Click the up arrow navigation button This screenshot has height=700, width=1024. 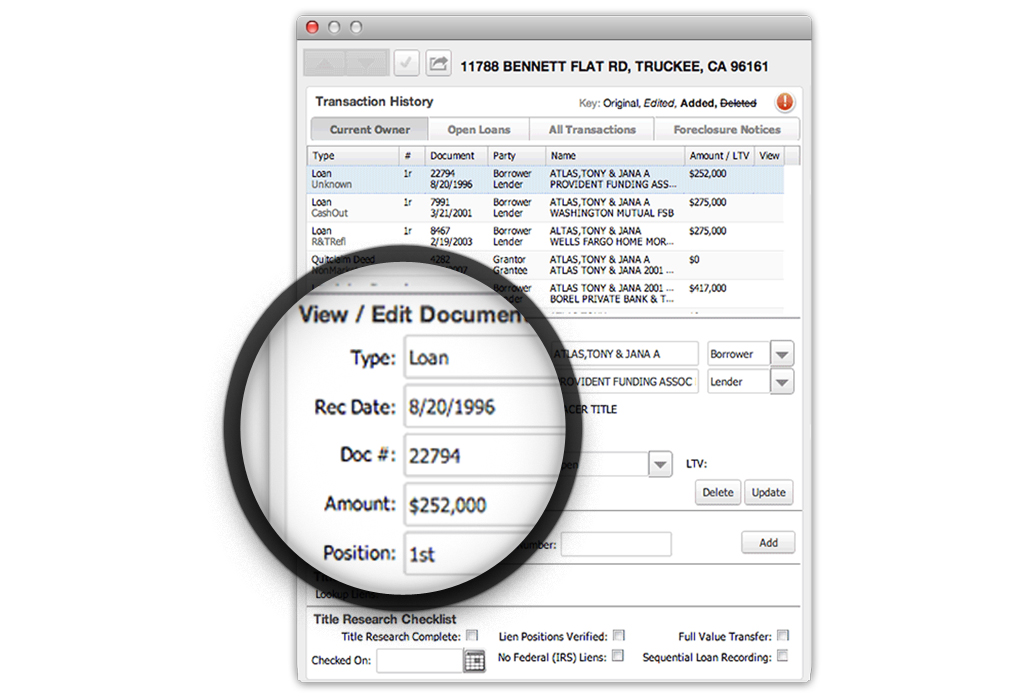click(x=325, y=64)
